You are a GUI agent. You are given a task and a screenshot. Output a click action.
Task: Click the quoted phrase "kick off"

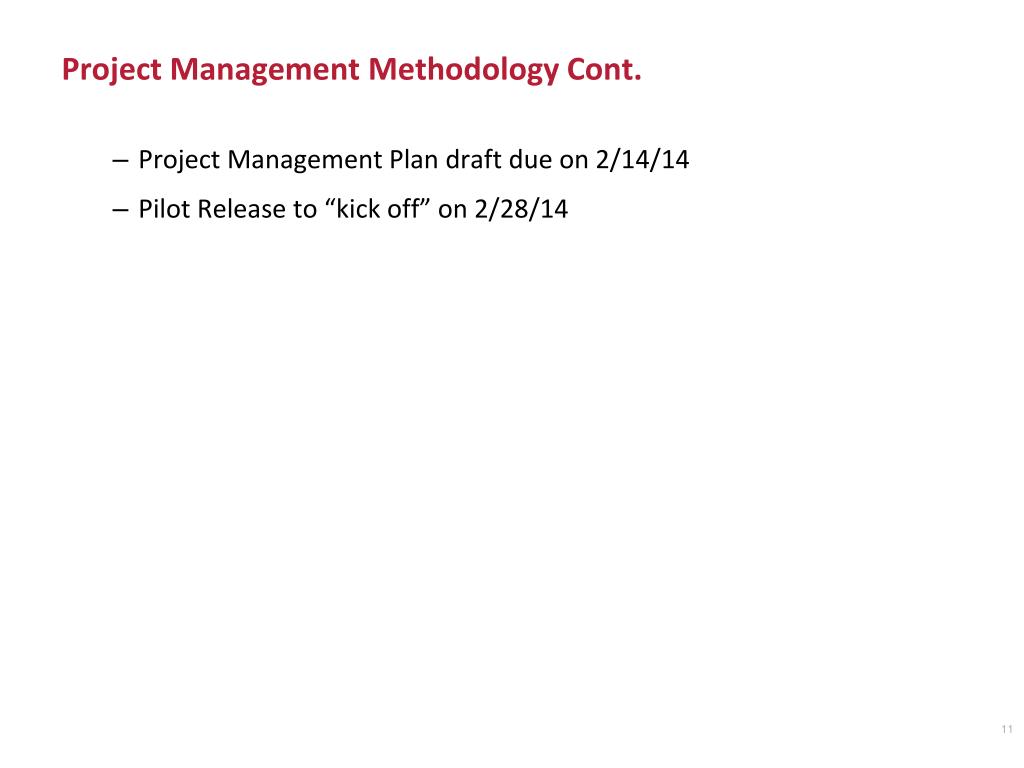click(x=377, y=209)
